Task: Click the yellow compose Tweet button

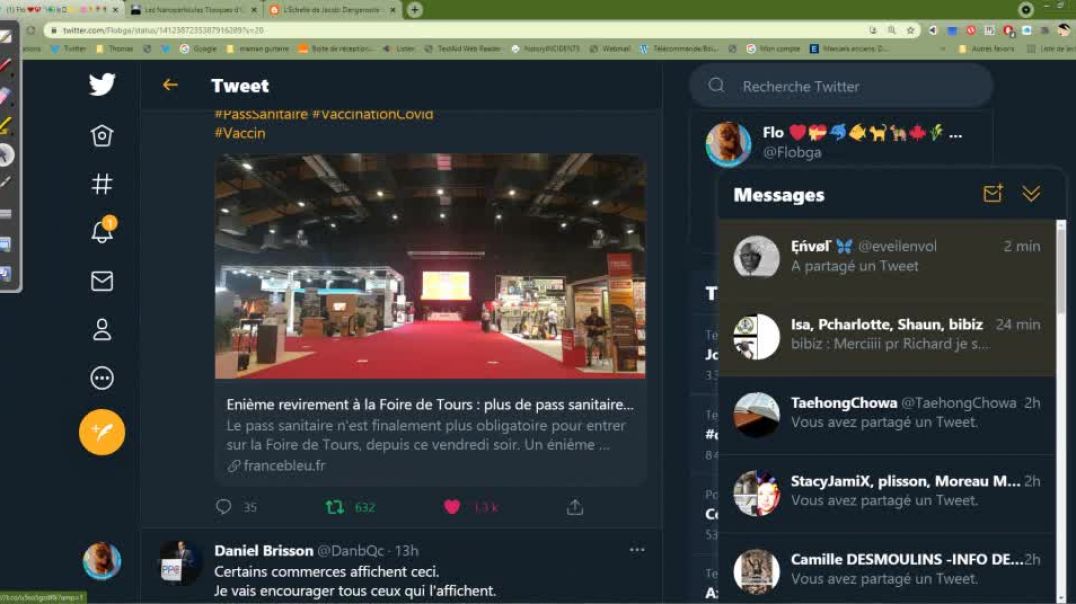Action: (x=102, y=432)
